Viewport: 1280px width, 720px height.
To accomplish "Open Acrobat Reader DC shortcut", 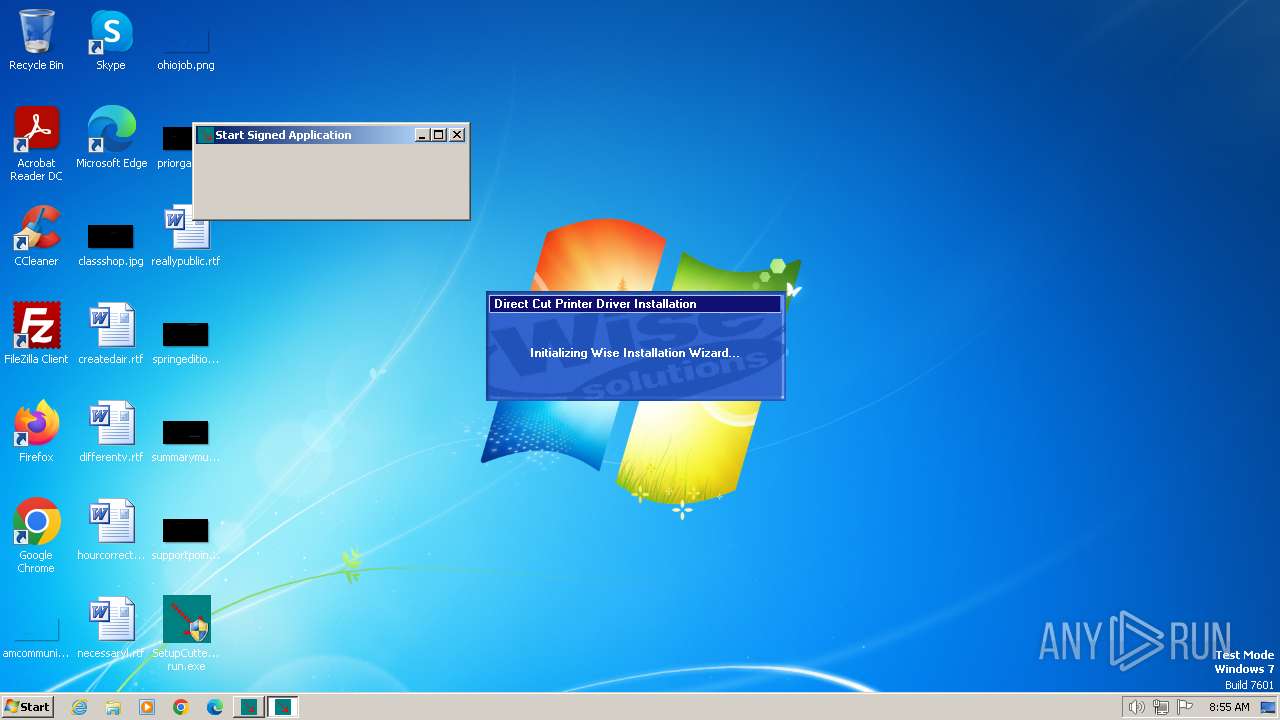I will click(36, 144).
